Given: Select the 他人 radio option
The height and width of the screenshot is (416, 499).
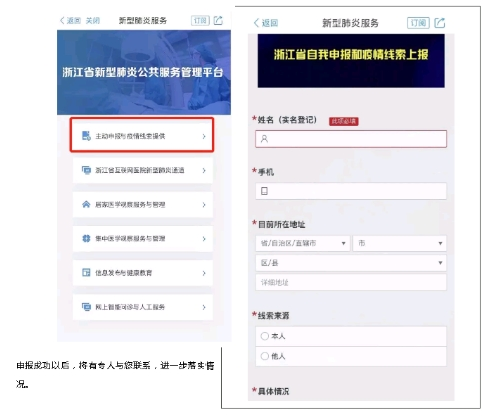Looking at the screenshot, I should pos(265,356).
